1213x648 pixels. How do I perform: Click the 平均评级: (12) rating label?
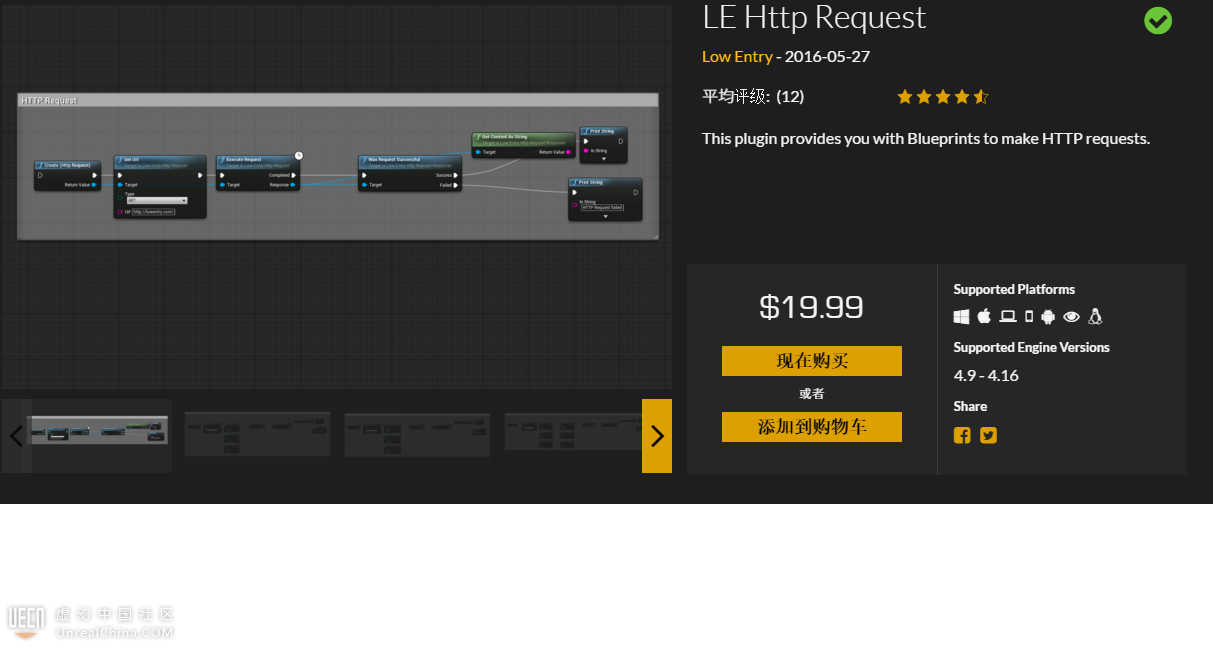pos(753,97)
